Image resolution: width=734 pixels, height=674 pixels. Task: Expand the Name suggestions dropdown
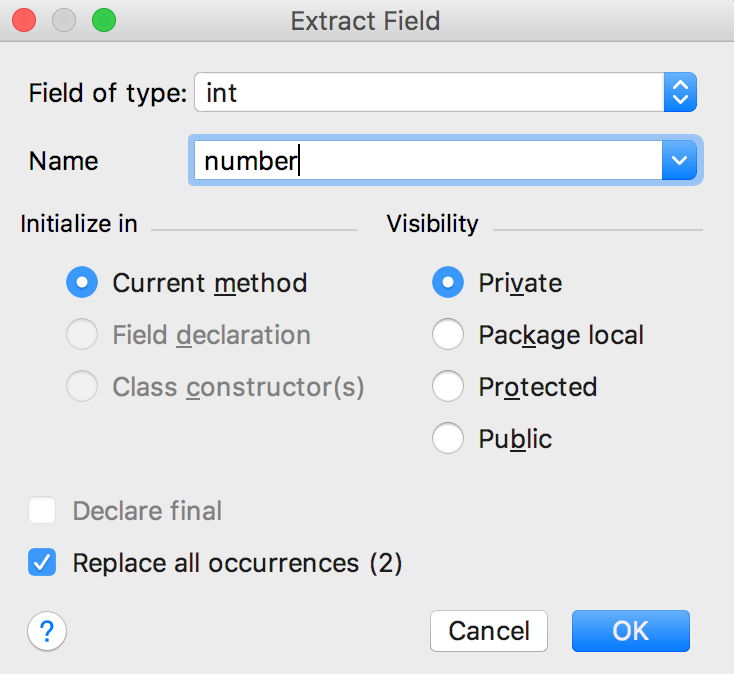click(679, 160)
